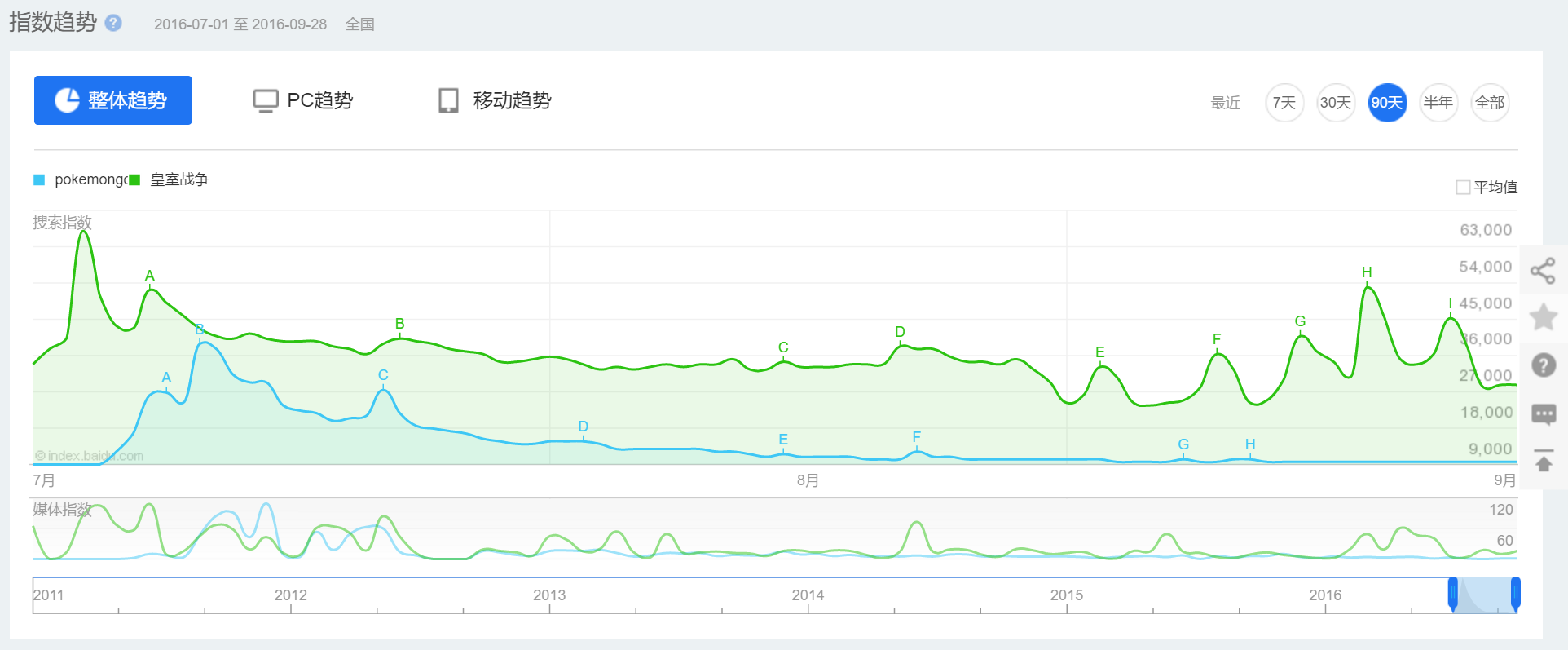Toggle the blue pokemongo legend swatch
1568x650 pixels.
[39, 179]
